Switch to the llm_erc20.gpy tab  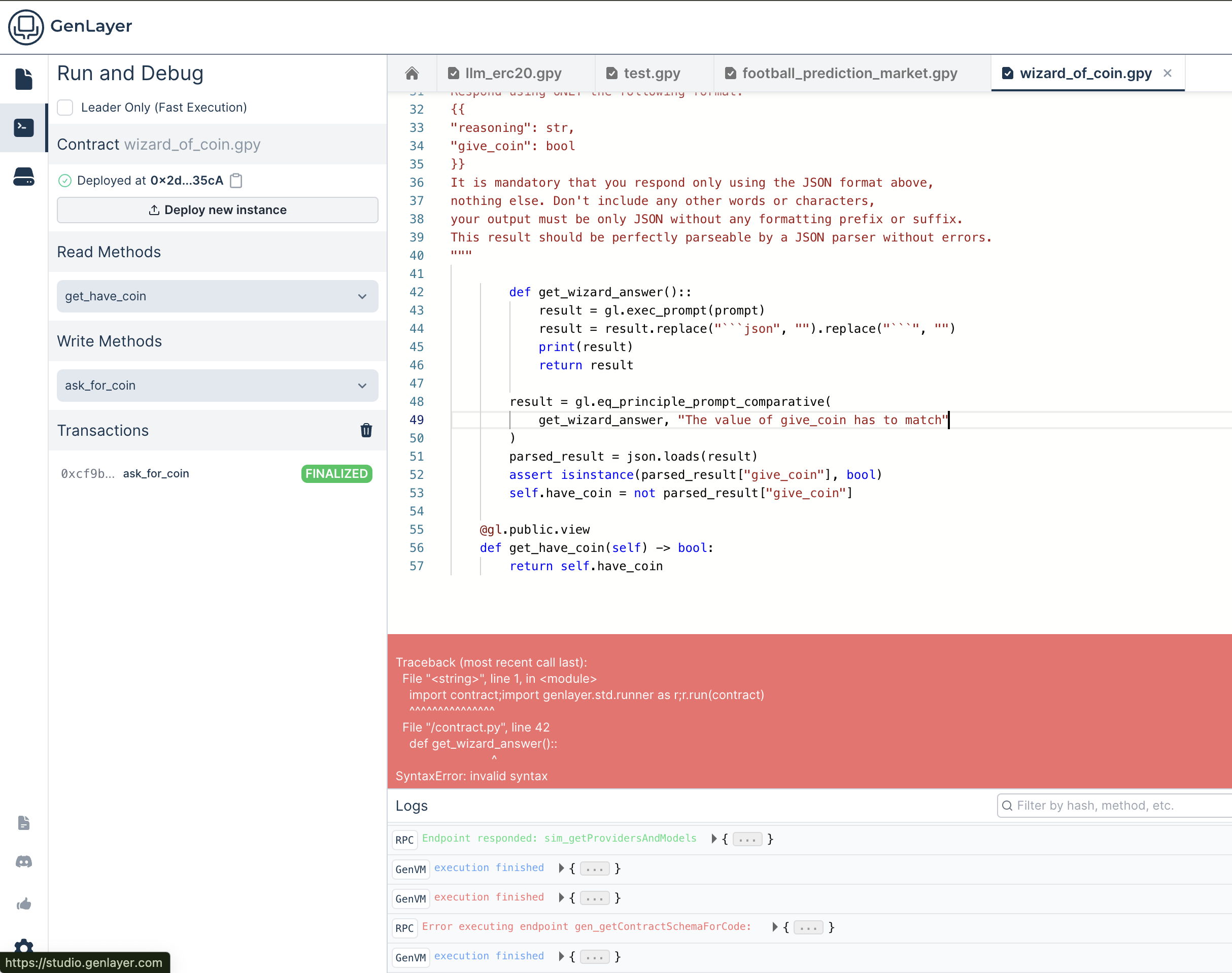[513, 74]
